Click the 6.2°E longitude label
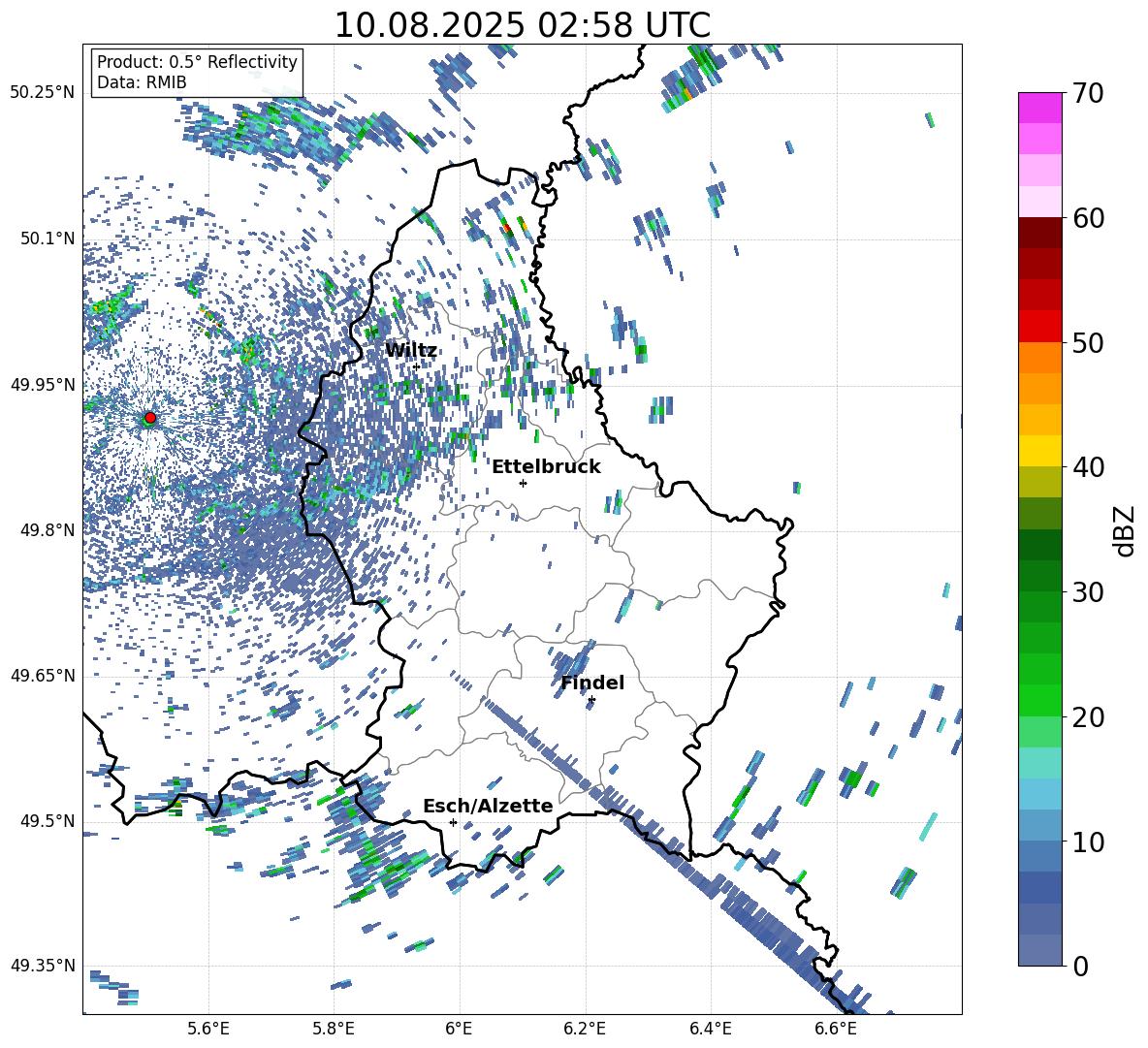This screenshot has width=1148, height=1048. point(585,1029)
